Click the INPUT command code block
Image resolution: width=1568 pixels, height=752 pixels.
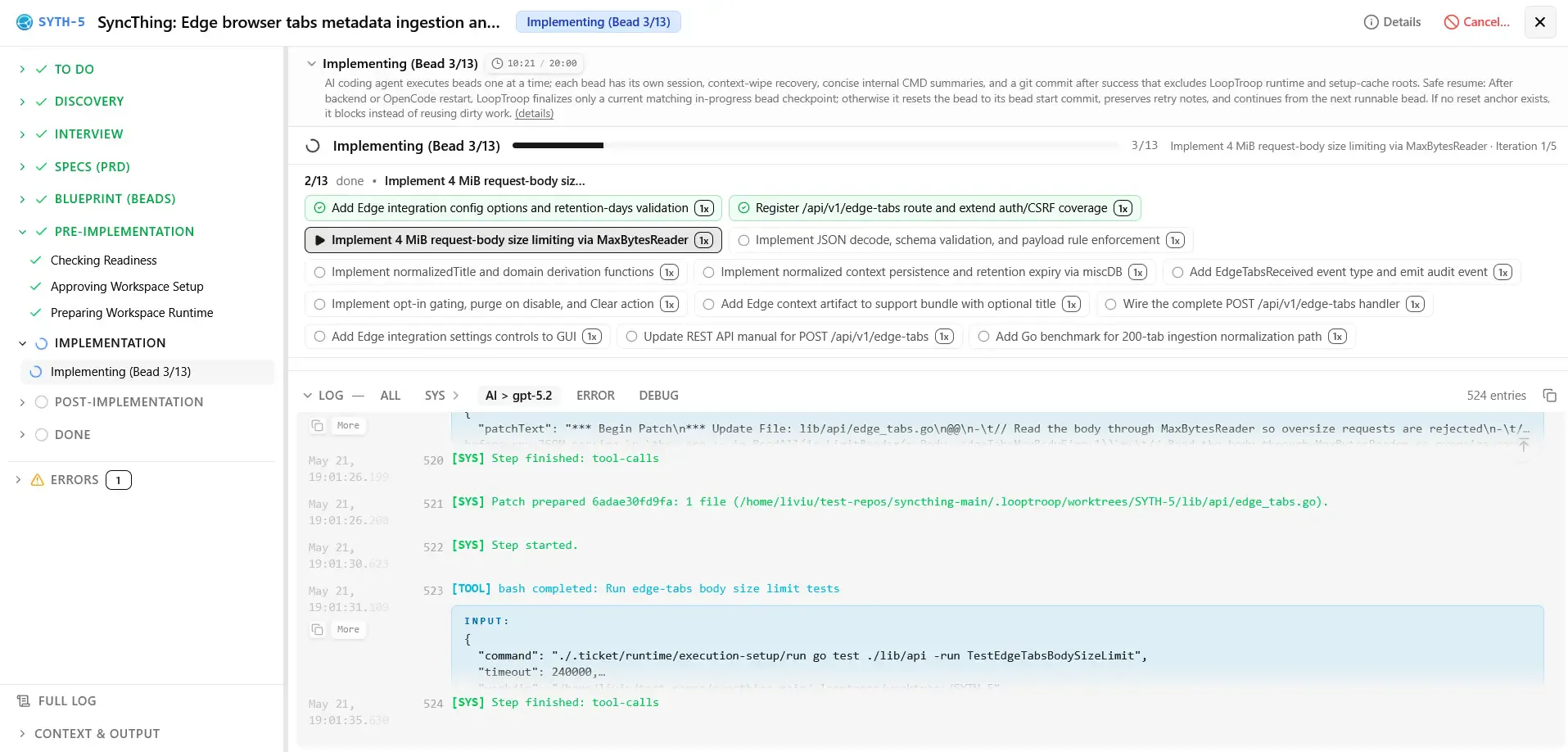997,646
